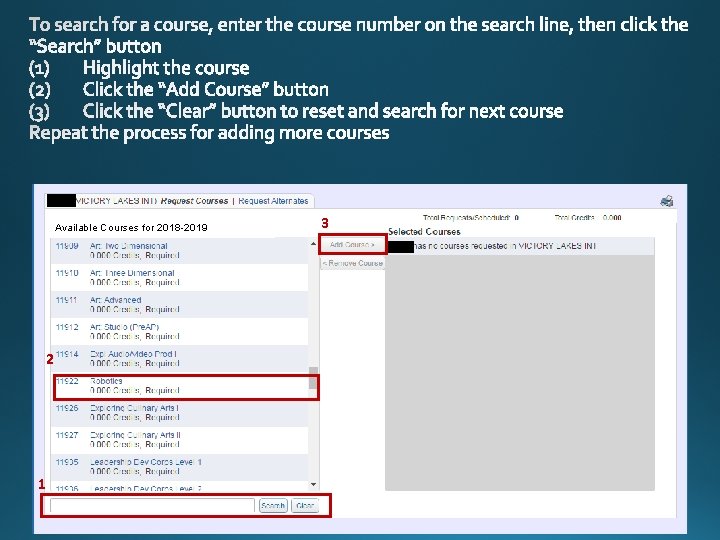Image resolution: width=720 pixels, height=540 pixels.
Task: Click the Add Course button
Action: (352, 245)
